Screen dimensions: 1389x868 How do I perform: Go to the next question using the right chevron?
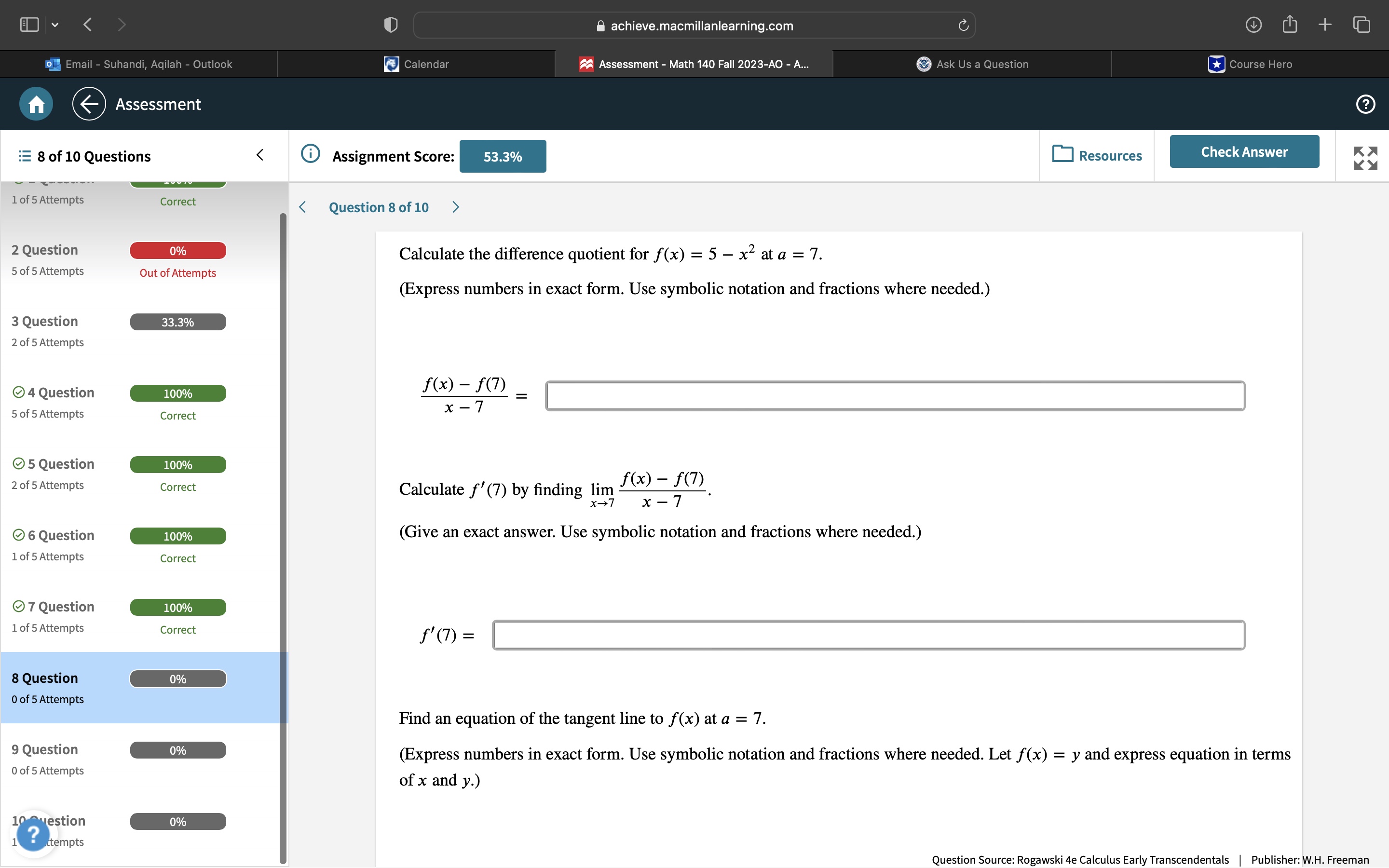(x=455, y=207)
